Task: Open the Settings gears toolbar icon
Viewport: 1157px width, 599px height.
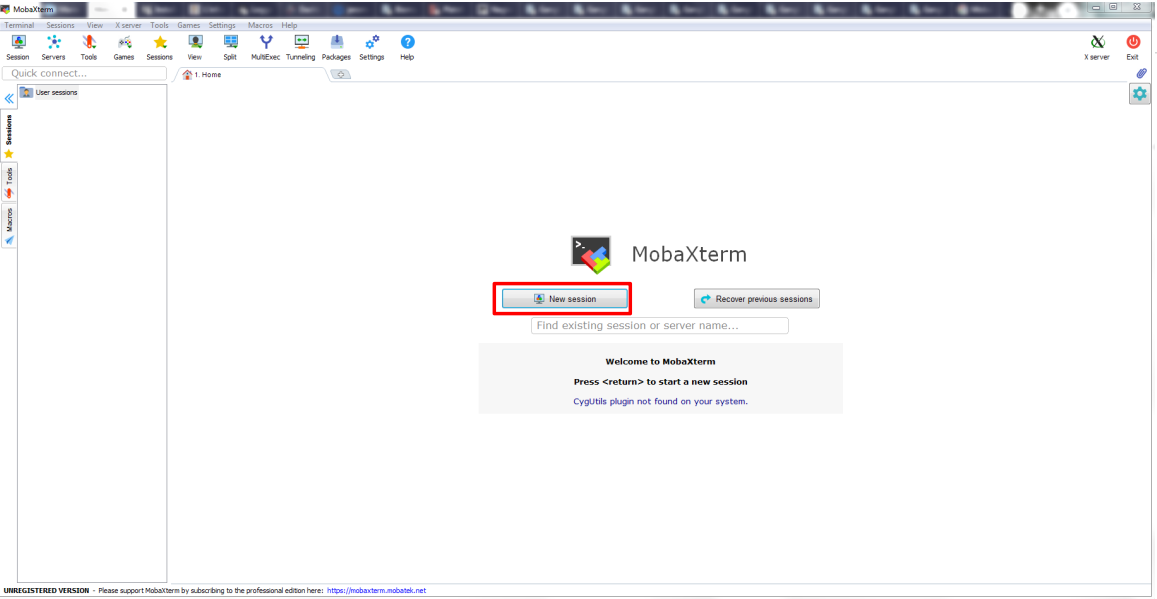Action: pyautogui.click(x=372, y=48)
